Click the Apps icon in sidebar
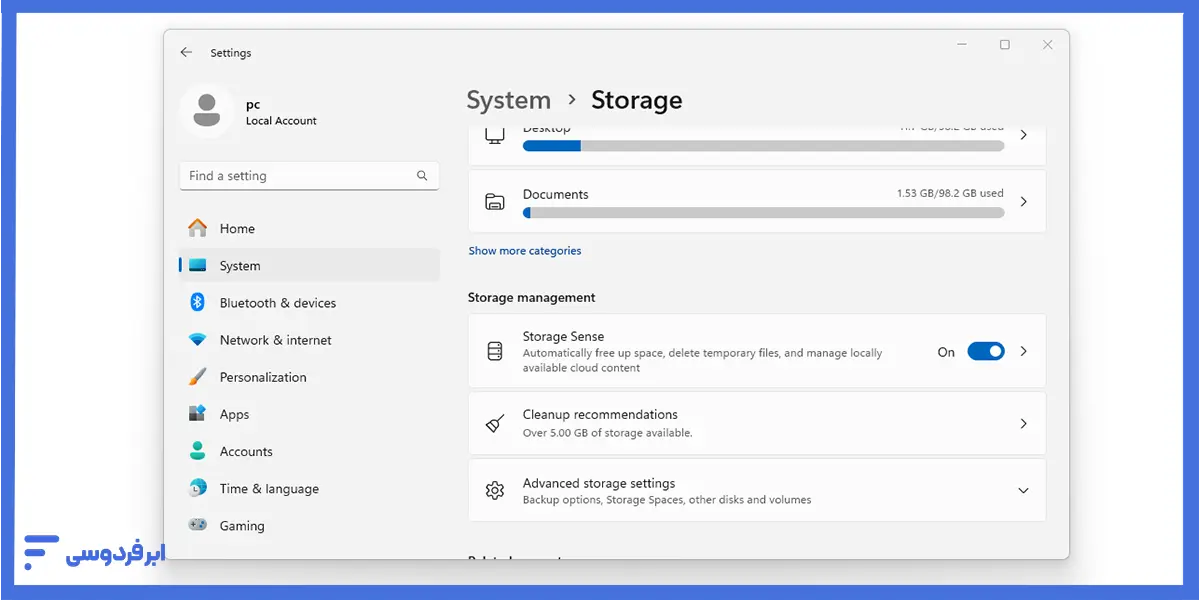The image size is (1200, 600). (198, 414)
